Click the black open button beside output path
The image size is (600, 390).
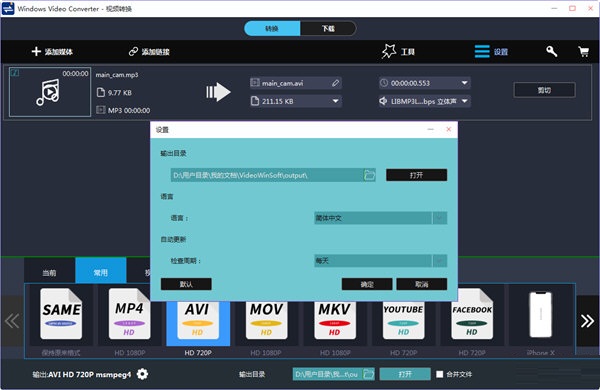click(416, 175)
